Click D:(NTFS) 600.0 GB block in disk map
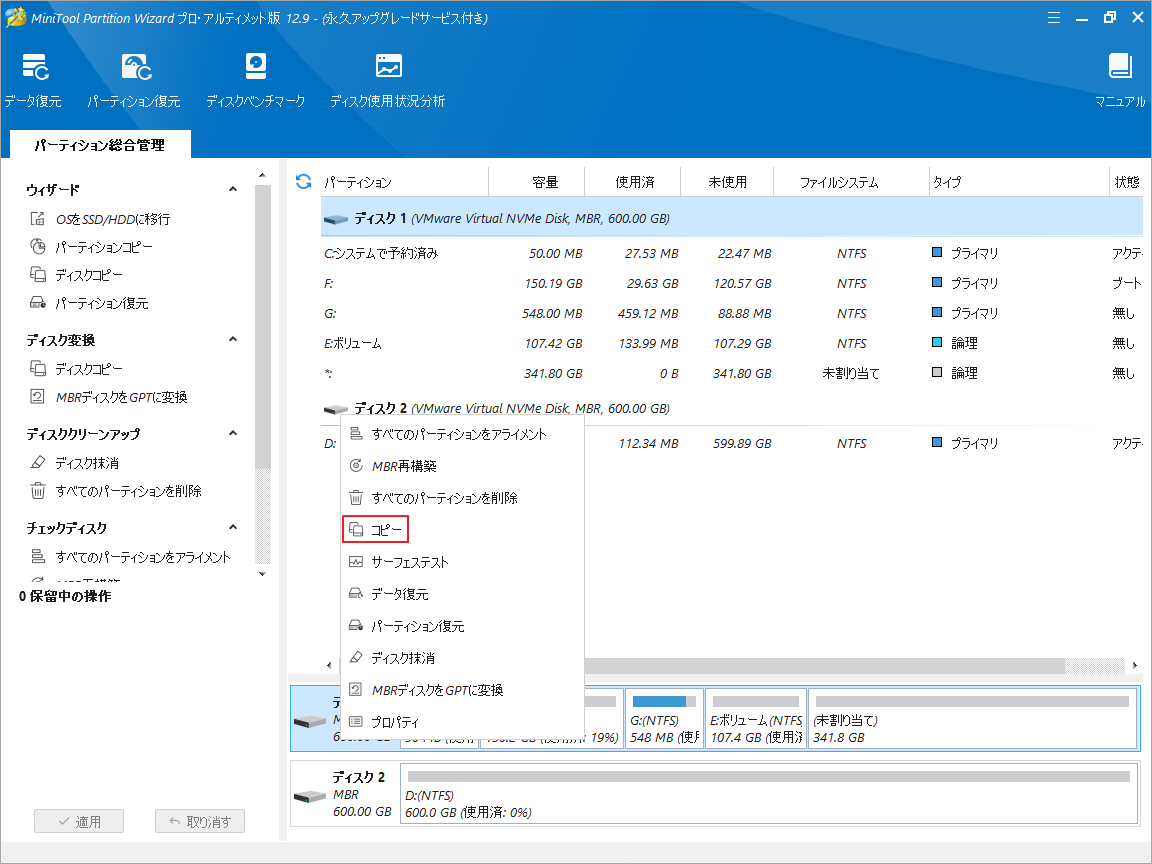Viewport: 1152px width, 864px height. tap(768, 794)
